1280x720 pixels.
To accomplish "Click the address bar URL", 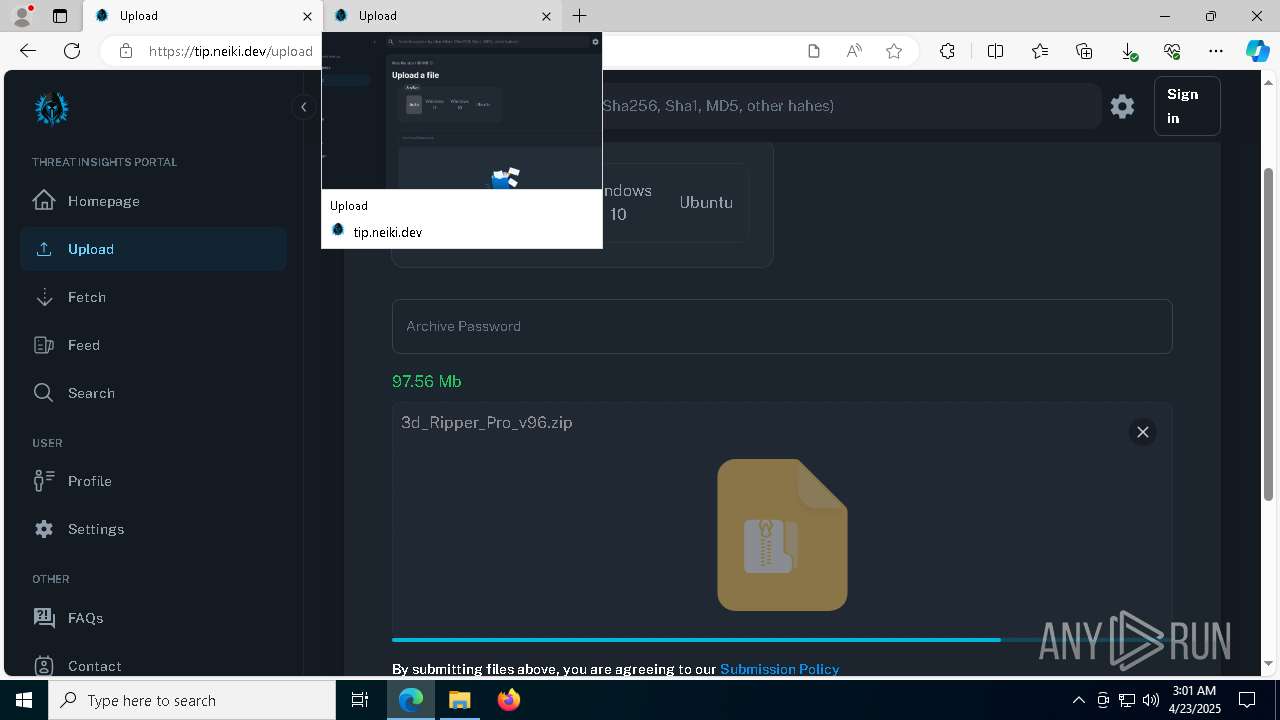I will click(x=231, y=51).
